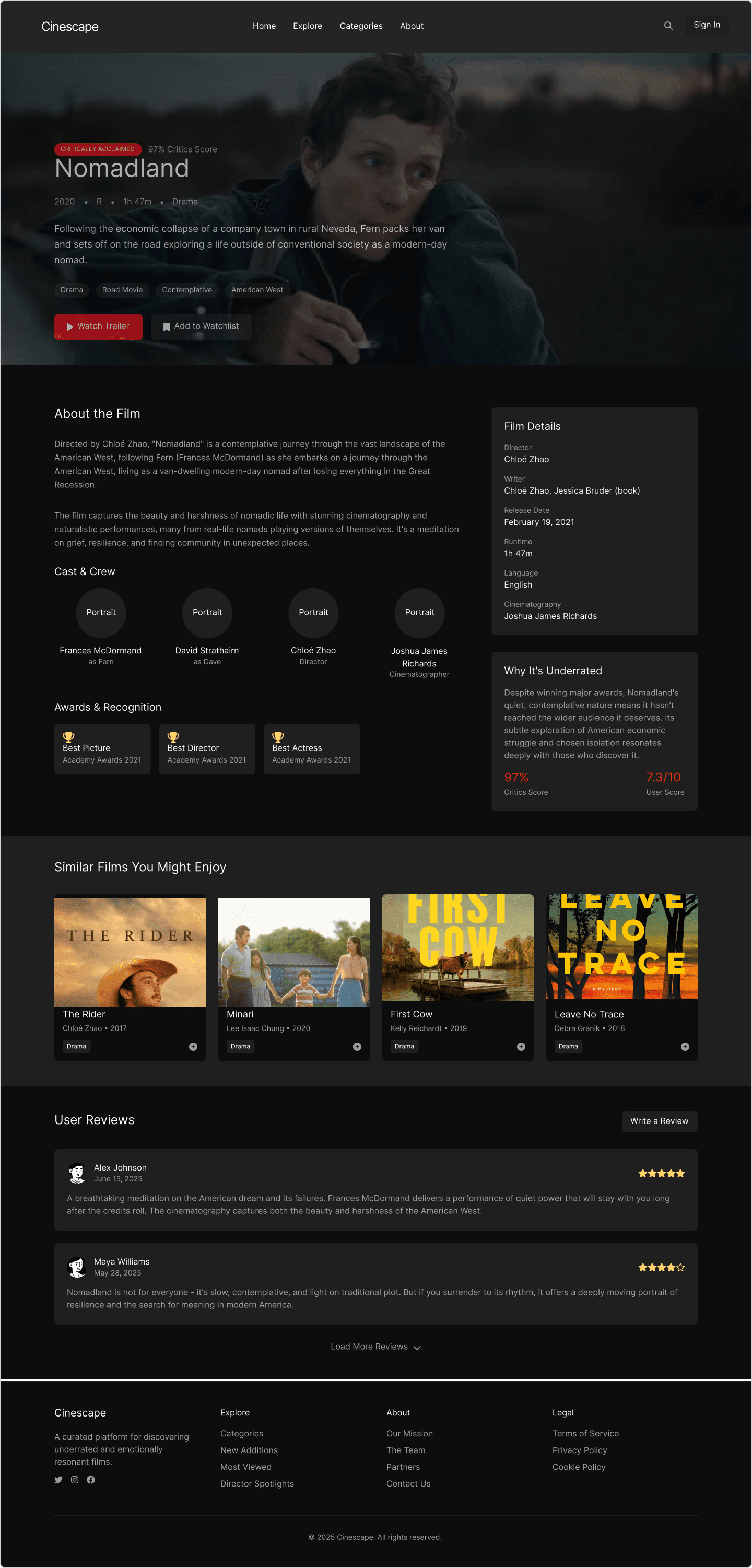Click Write a Review button

[659, 1121]
